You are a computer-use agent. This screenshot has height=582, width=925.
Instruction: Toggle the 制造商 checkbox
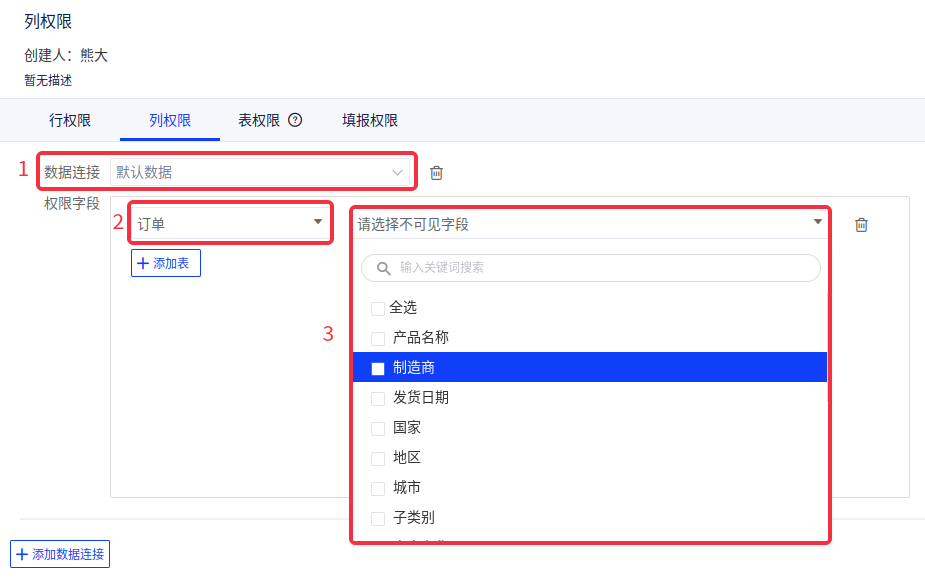pos(378,368)
